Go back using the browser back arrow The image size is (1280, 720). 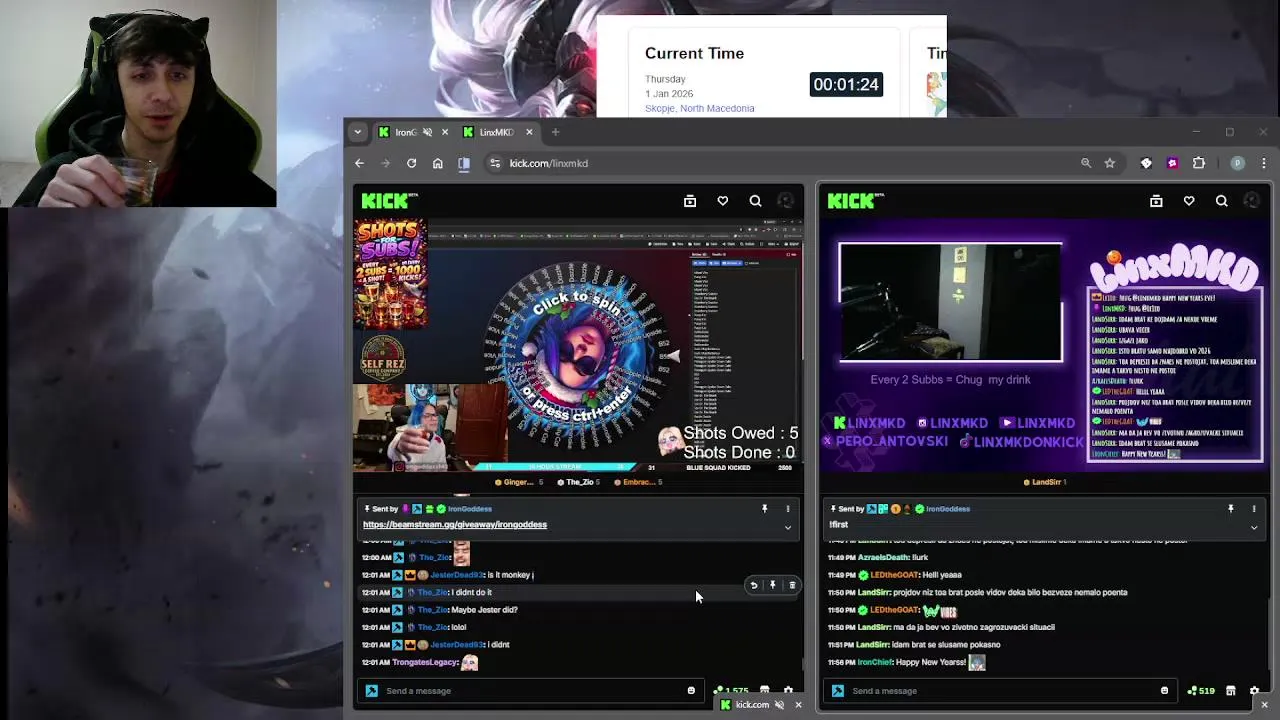(x=359, y=163)
